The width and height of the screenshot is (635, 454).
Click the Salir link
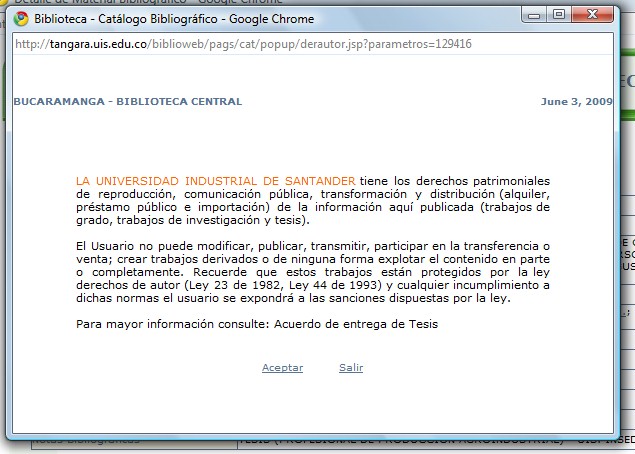[x=351, y=368]
